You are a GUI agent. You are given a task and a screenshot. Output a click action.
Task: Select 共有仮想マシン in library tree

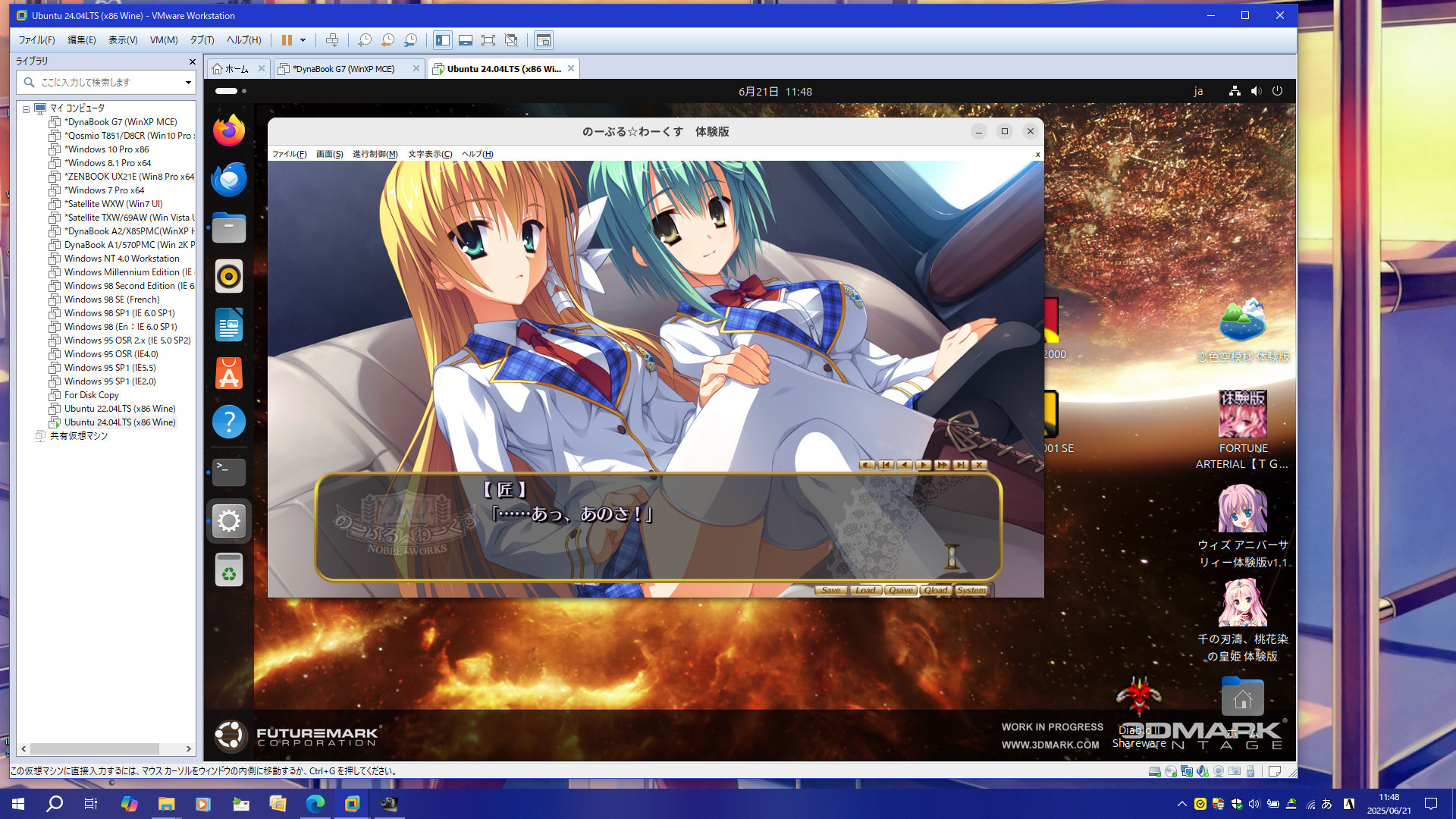point(79,436)
